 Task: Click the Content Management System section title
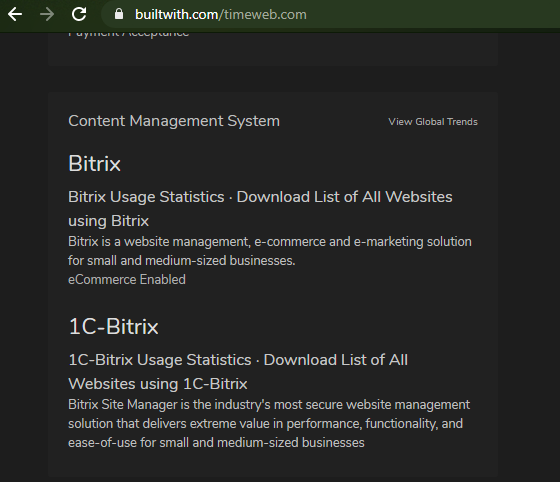tap(174, 121)
